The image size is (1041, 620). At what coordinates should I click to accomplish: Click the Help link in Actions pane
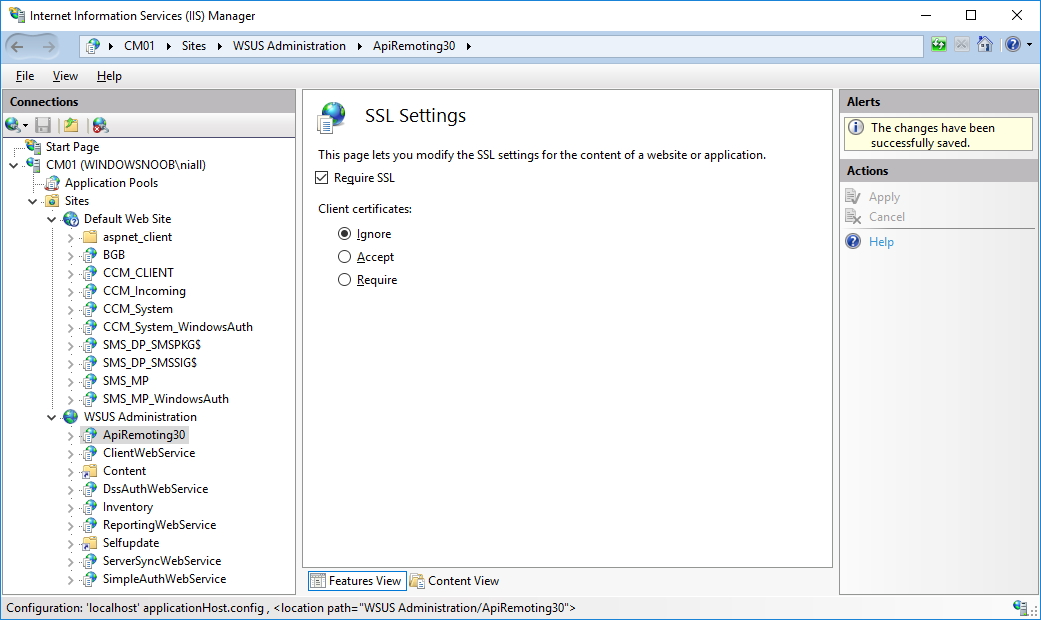(x=881, y=242)
